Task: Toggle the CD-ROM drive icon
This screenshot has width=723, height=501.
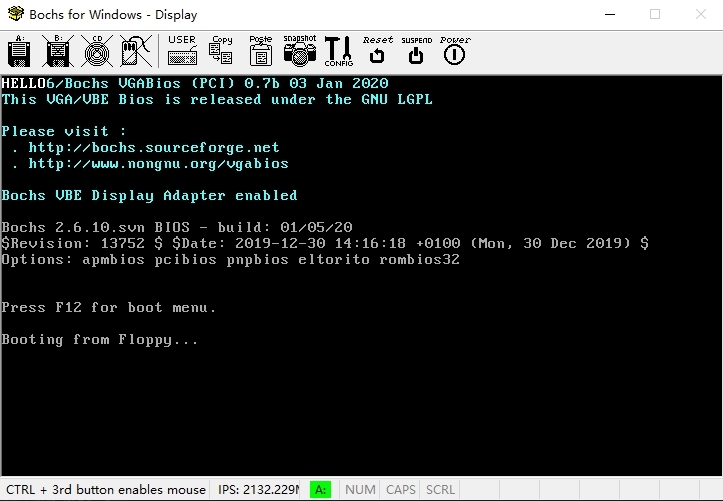Action: coord(97,51)
